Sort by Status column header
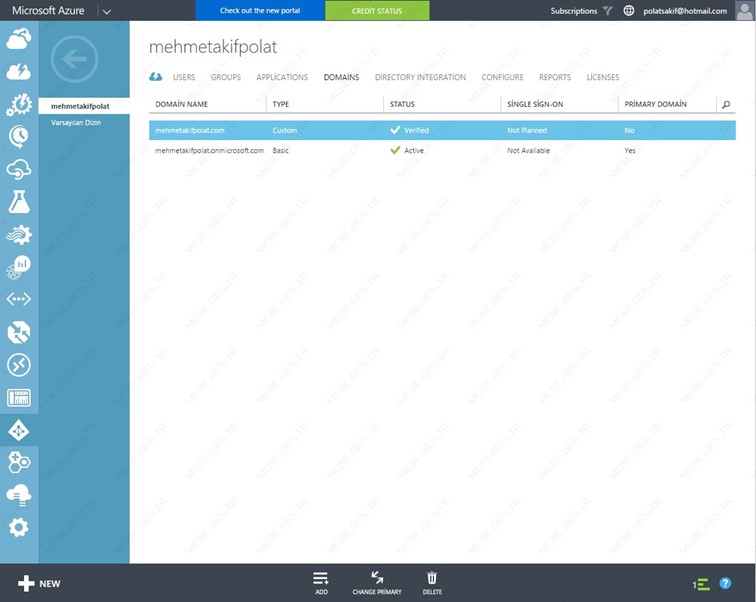This screenshot has width=756, height=602. pos(402,104)
